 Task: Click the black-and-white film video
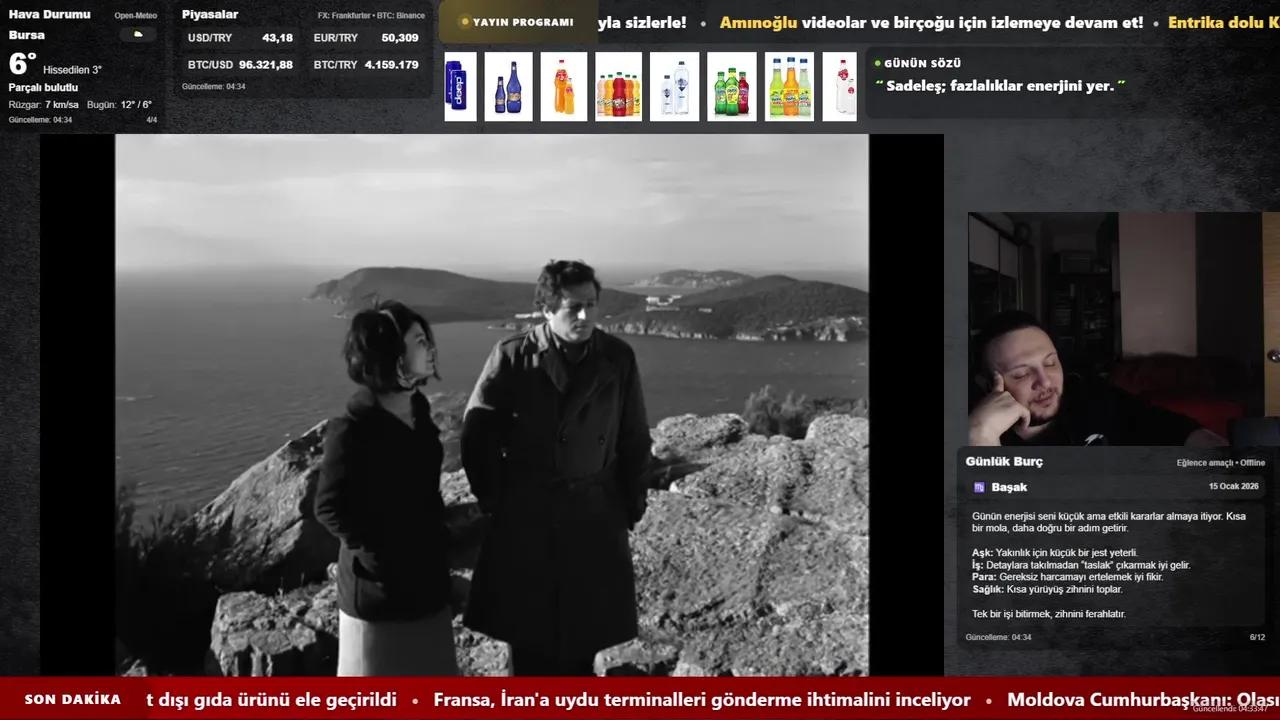(x=492, y=405)
